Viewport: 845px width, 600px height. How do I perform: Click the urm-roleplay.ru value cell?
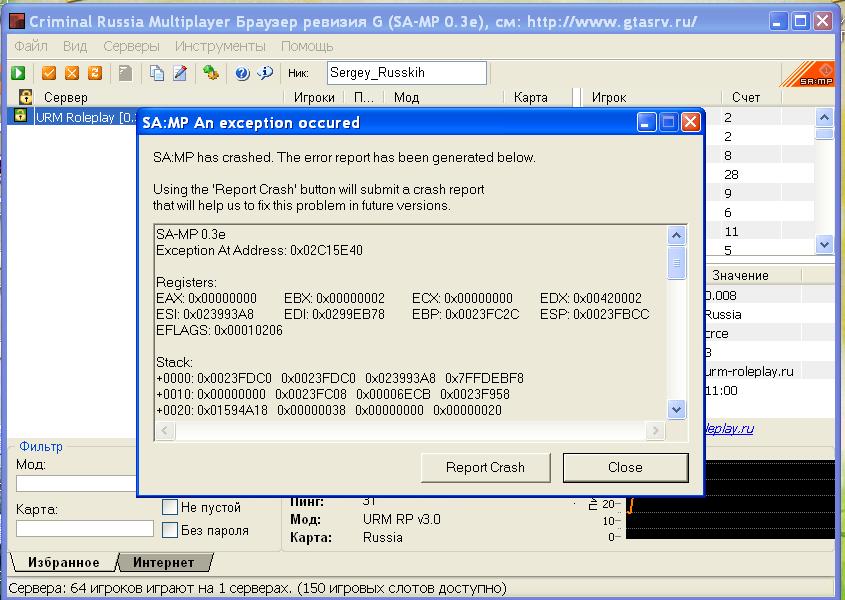(x=750, y=371)
